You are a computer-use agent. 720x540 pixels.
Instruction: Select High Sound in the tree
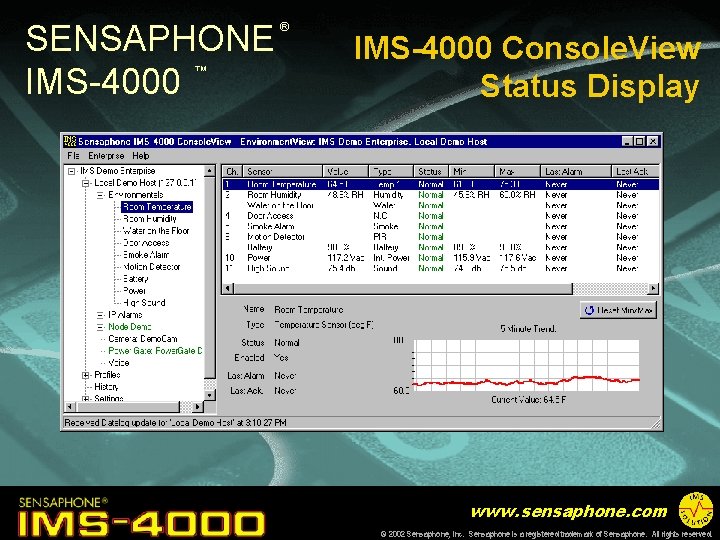(x=144, y=303)
